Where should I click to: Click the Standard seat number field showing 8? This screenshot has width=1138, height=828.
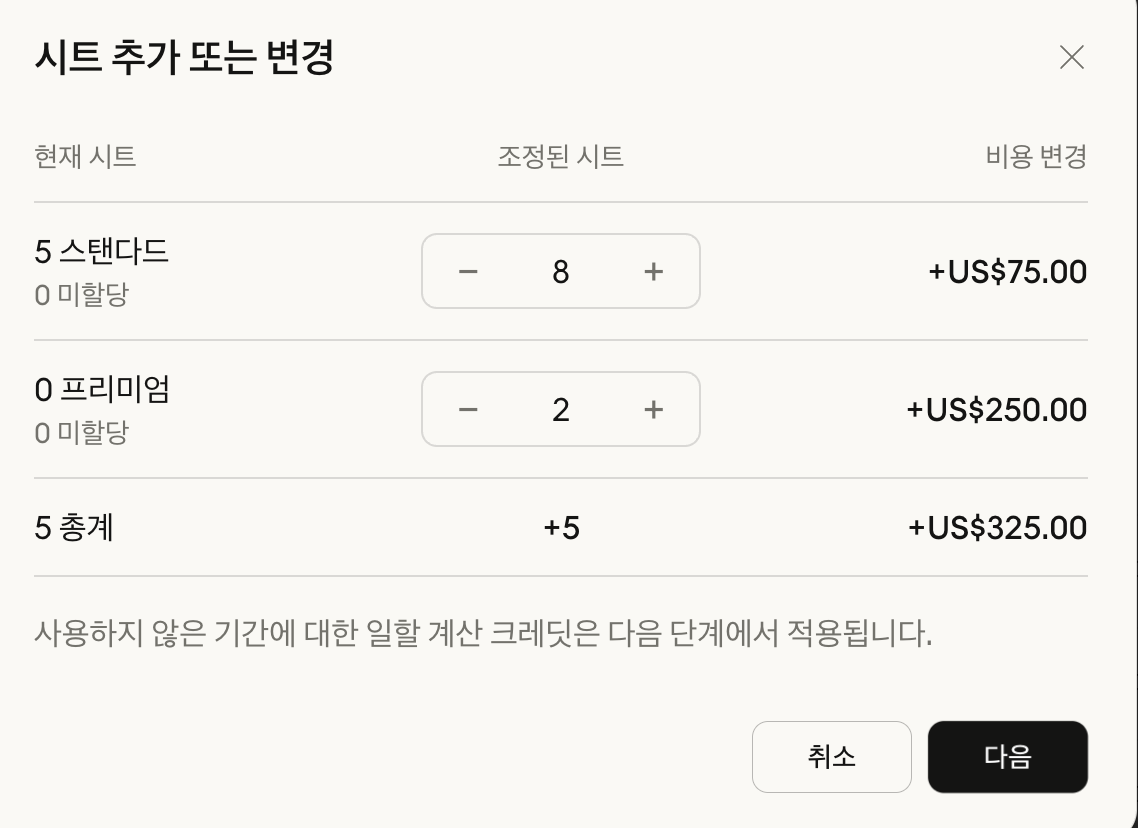pyautogui.click(x=561, y=271)
